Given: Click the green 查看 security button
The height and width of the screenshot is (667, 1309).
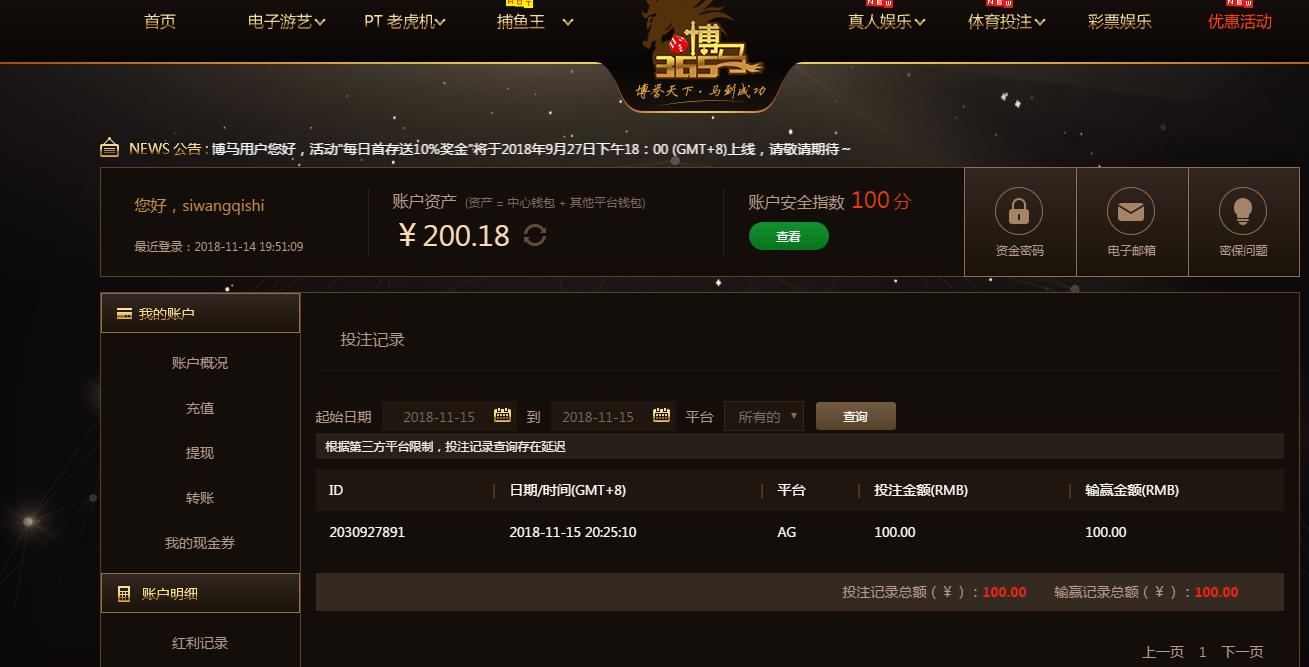Looking at the screenshot, I should [x=789, y=237].
